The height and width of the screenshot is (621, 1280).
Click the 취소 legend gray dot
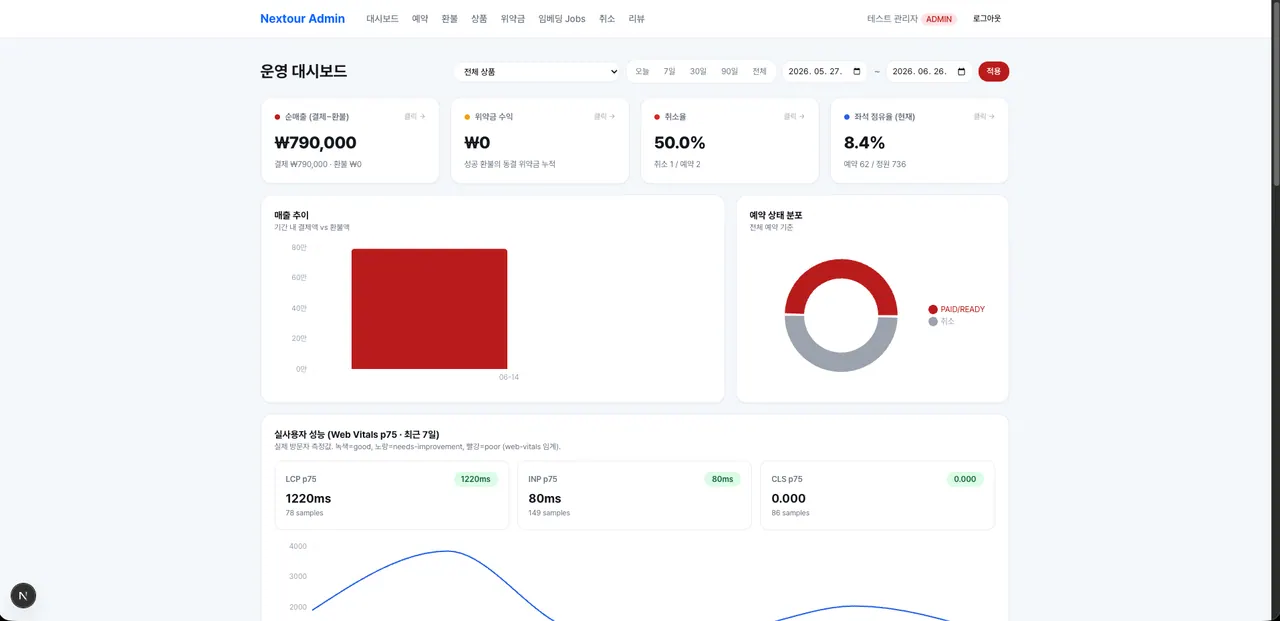[x=933, y=321]
